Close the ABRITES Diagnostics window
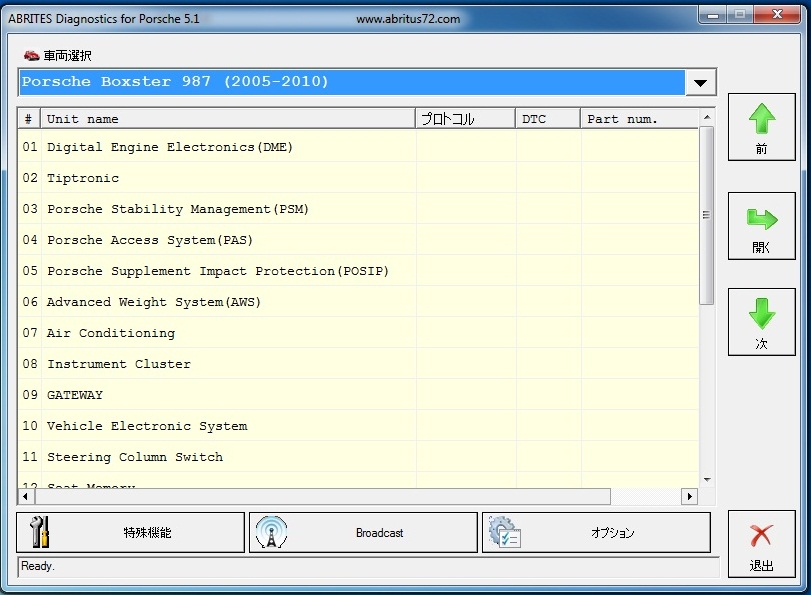The image size is (811, 595). [777, 15]
